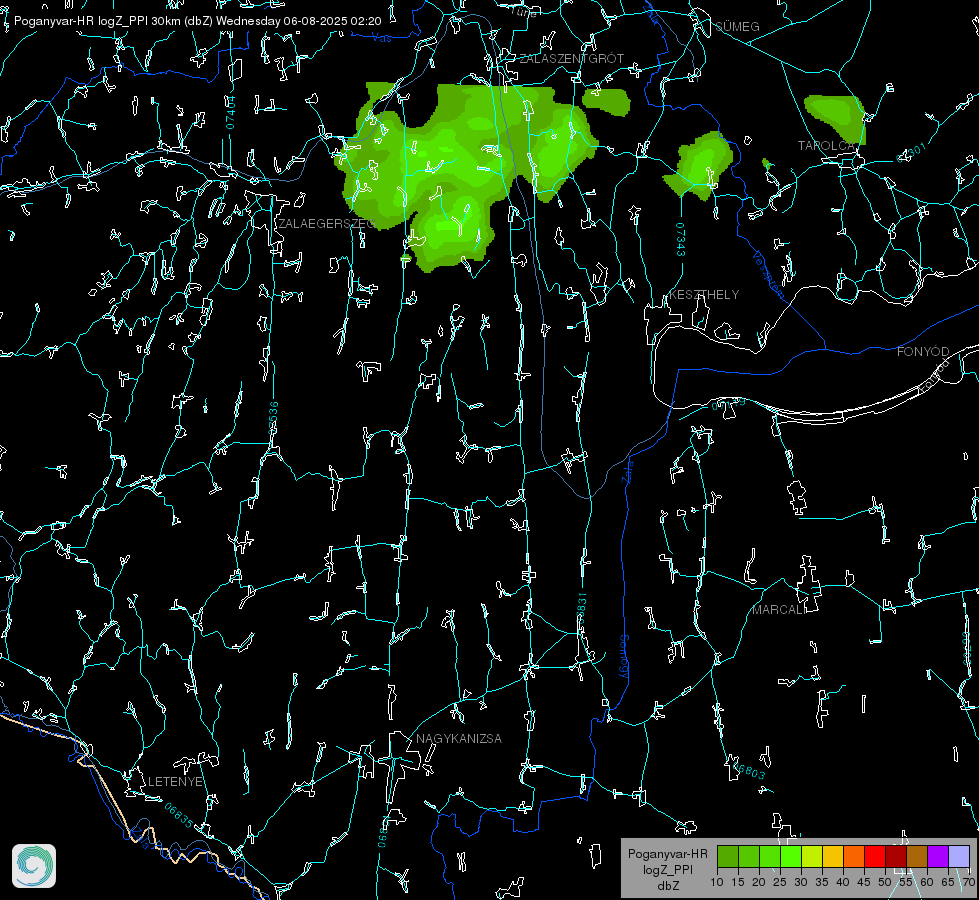Click the ZALAEGERSZEG city label
Screen dimensions: 979x900
point(327,224)
